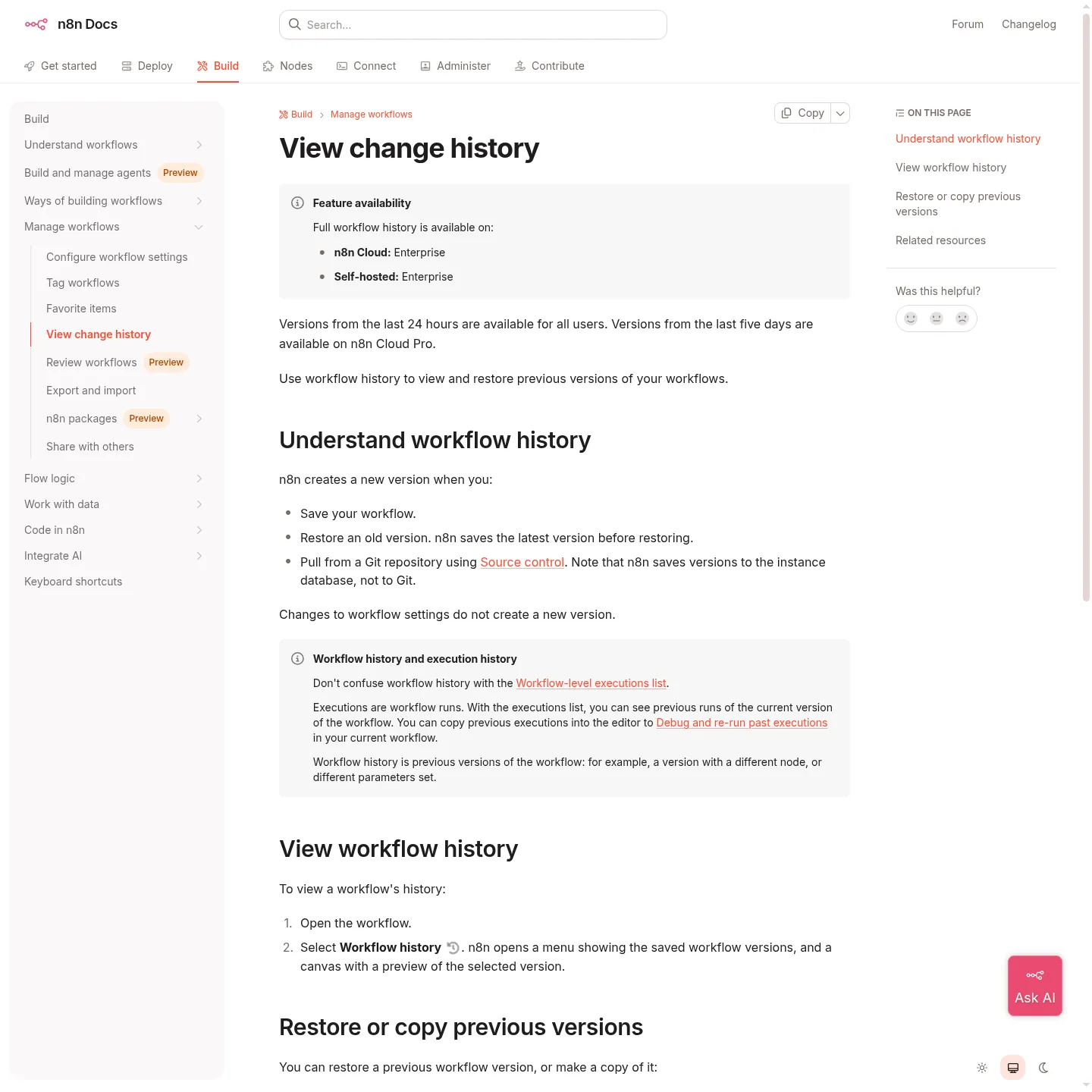Open Configure workflow settings page
1092x1092 pixels.
click(117, 257)
